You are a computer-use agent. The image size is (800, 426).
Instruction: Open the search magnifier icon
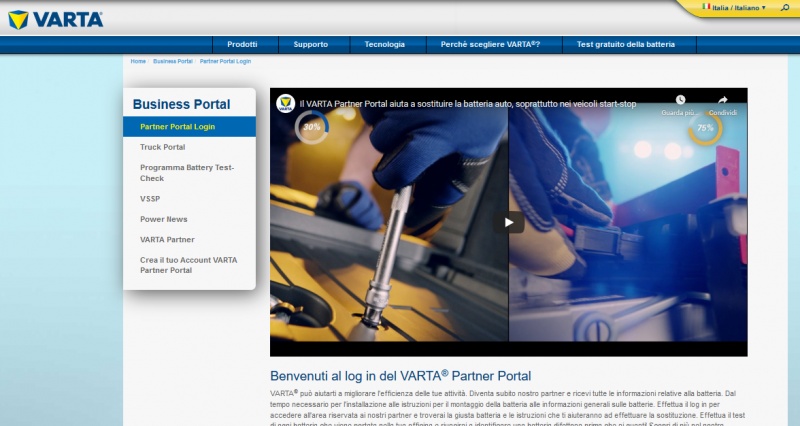click(784, 8)
